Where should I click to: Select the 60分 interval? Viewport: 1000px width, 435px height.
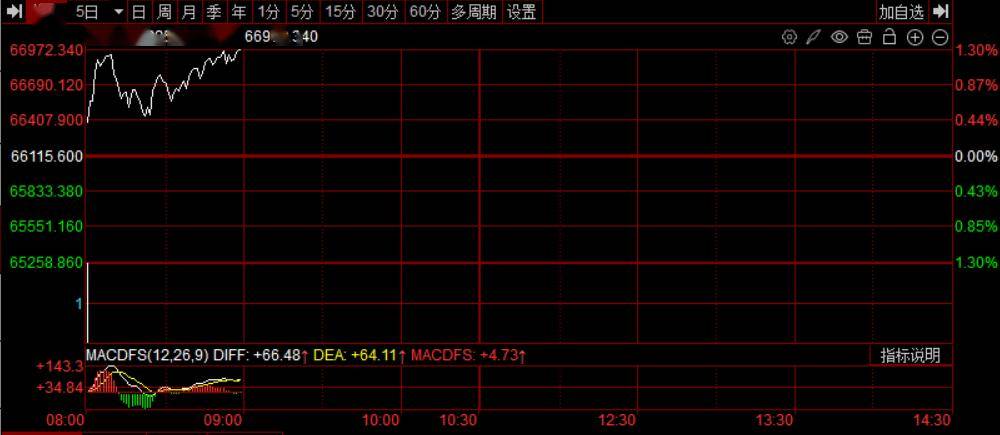point(425,11)
